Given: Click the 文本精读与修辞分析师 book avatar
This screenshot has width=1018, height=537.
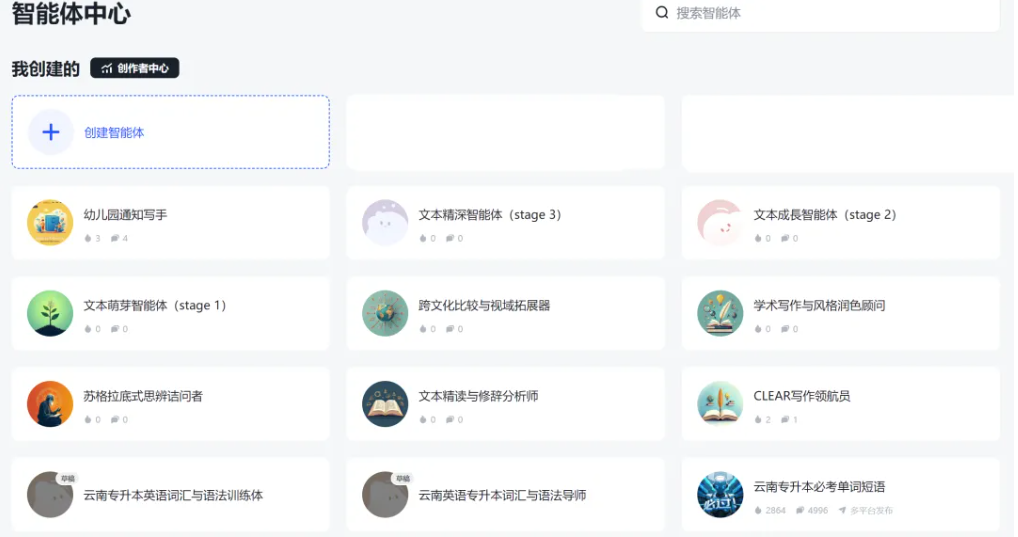Looking at the screenshot, I should pos(385,404).
